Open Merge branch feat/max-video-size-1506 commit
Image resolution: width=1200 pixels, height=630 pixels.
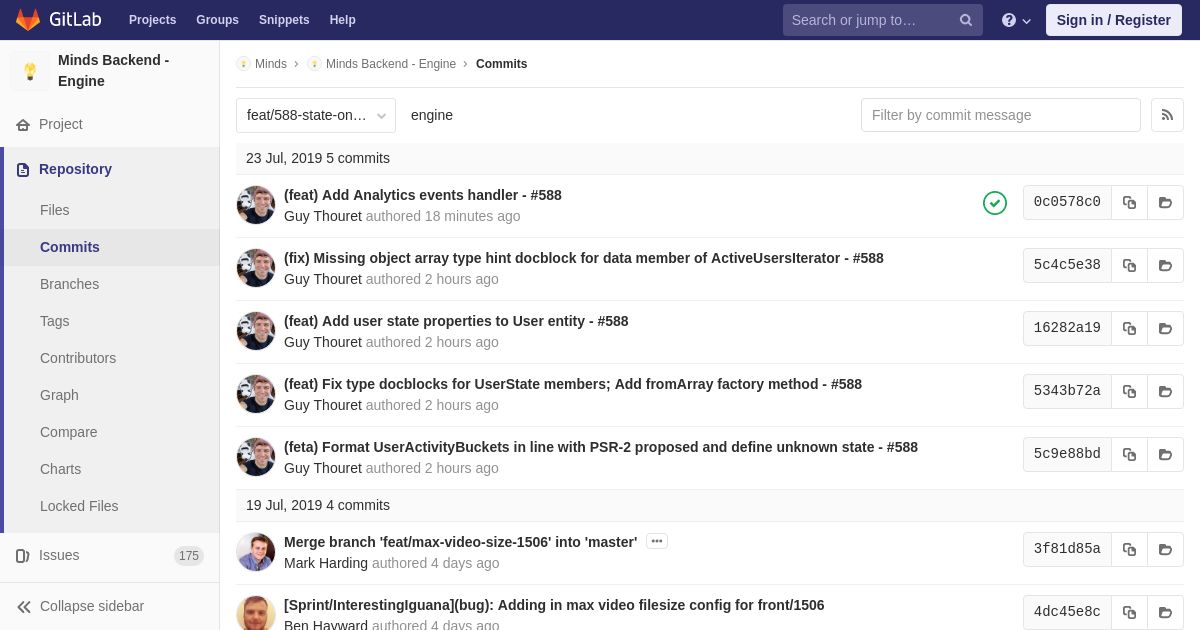460,542
